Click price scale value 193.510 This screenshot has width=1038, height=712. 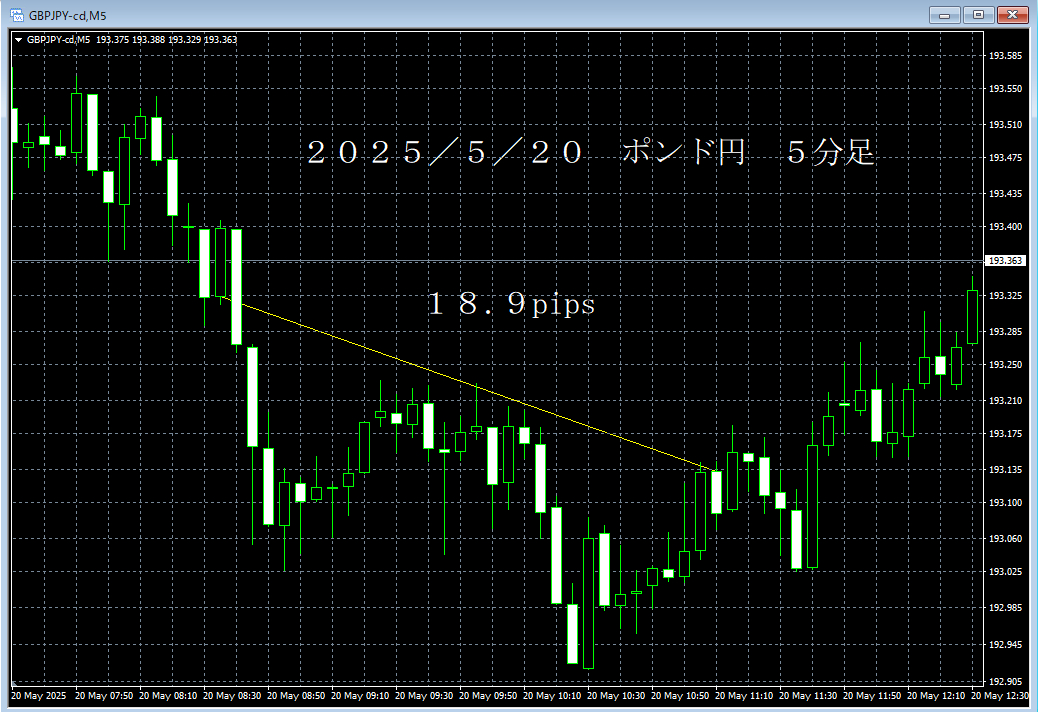[1005, 124]
